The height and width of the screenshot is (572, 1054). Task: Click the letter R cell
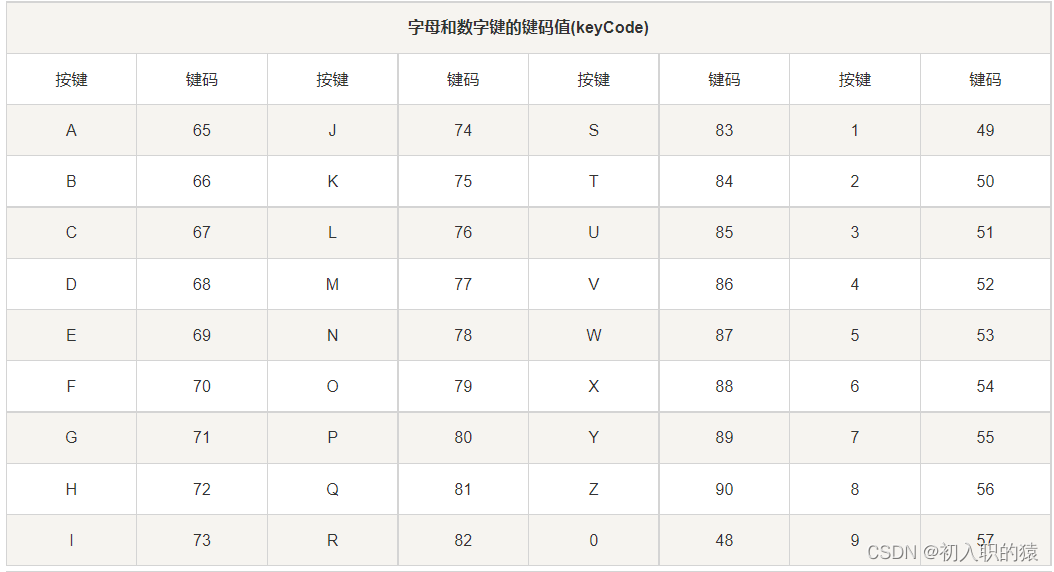click(333, 540)
